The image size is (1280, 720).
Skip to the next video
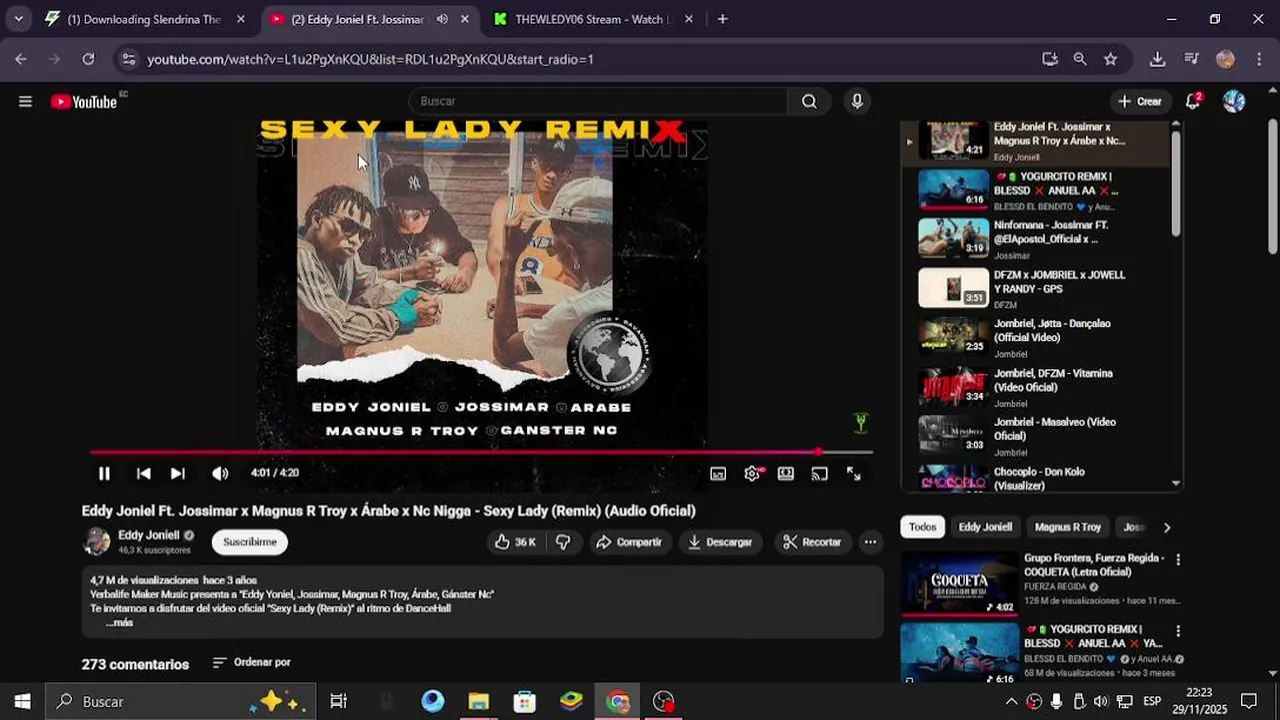pos(177,473)
